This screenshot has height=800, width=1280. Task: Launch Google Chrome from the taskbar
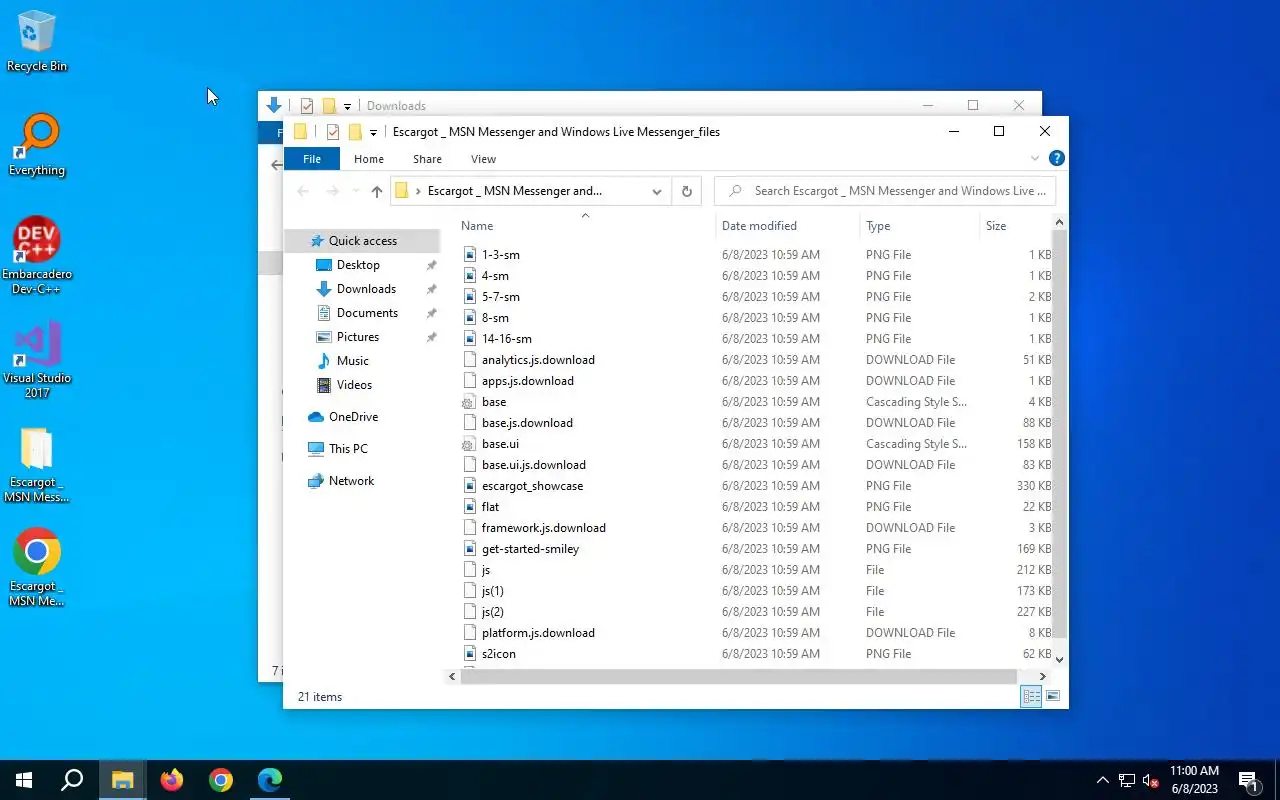click(221, 780)
